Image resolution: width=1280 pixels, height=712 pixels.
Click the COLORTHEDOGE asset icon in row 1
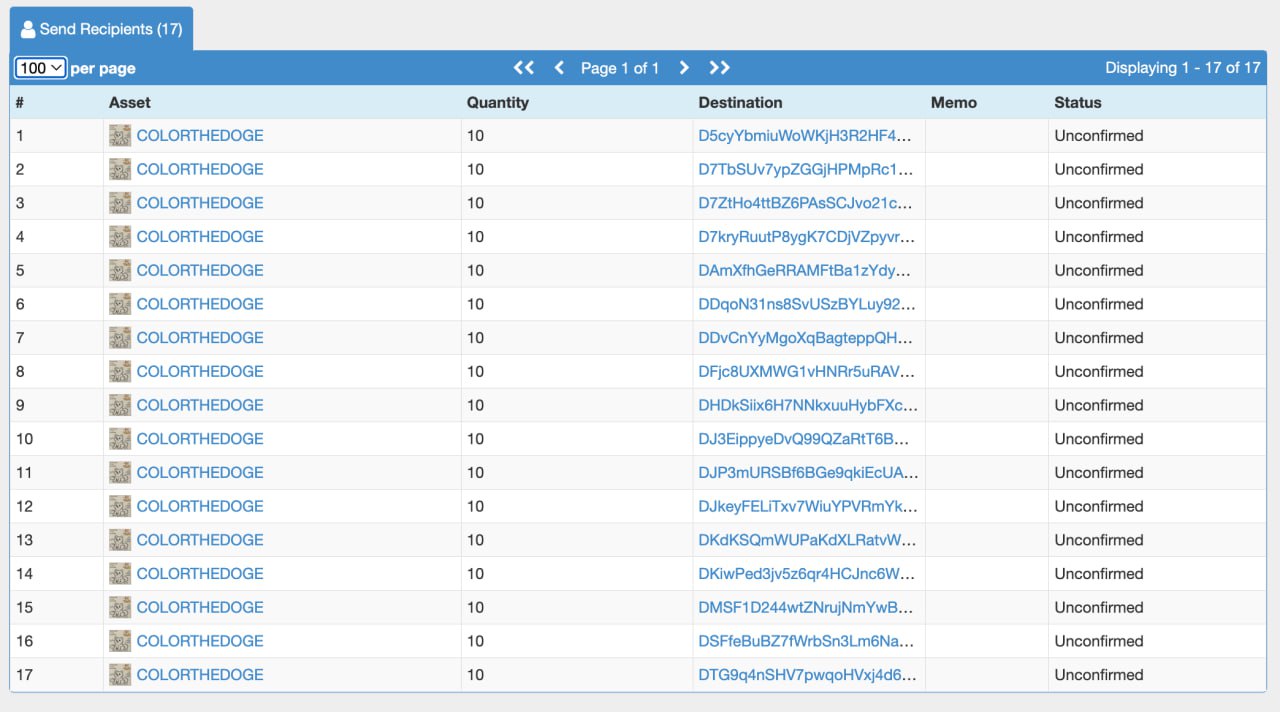120,136
